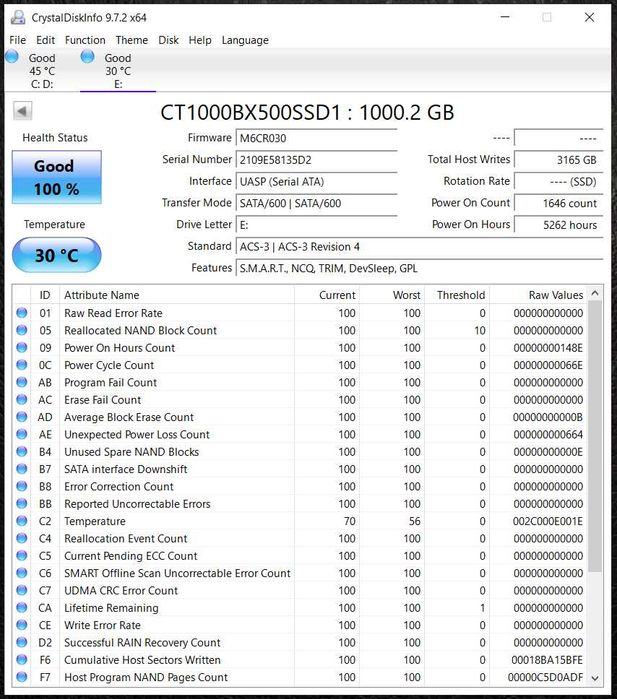Click the Raw Values column header
This screenshot has height=699, width=617.
539,295
